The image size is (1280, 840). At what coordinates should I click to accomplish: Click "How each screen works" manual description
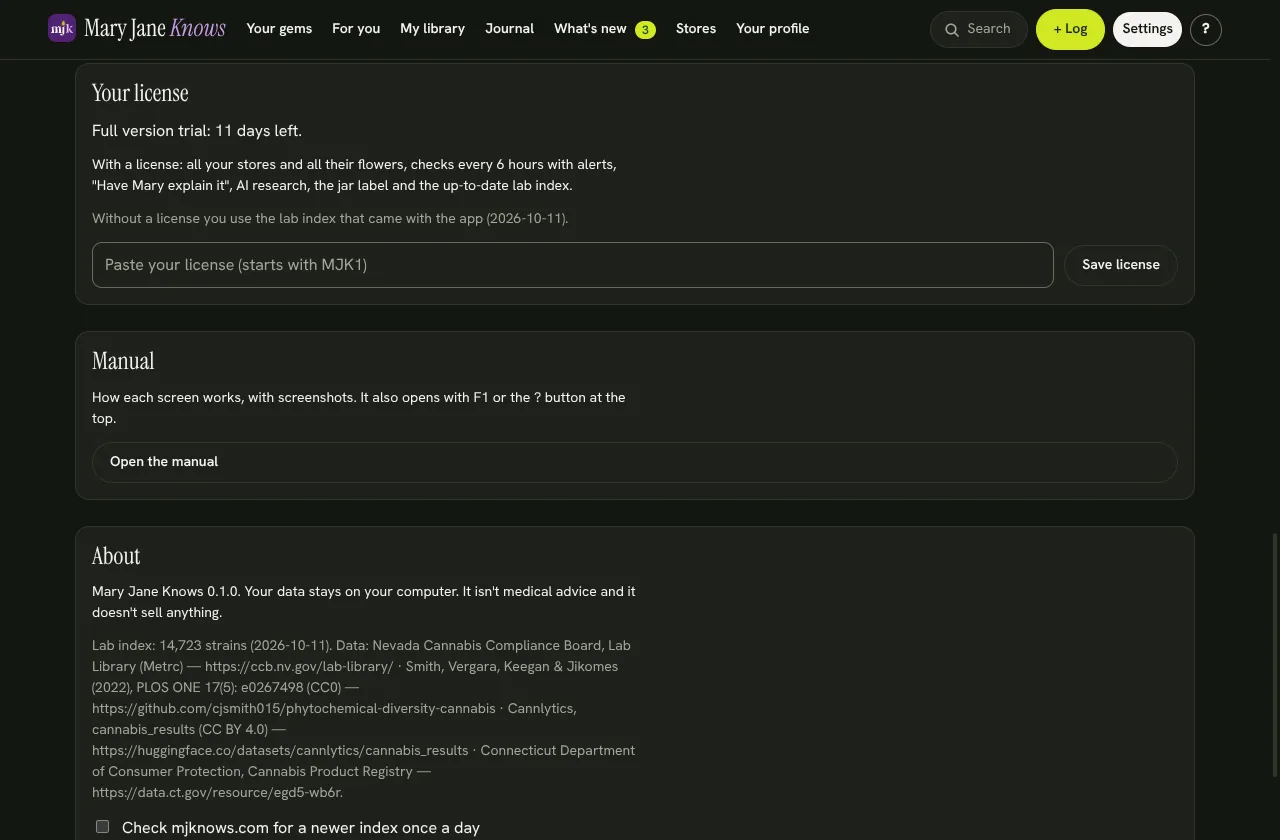(358, 408)
